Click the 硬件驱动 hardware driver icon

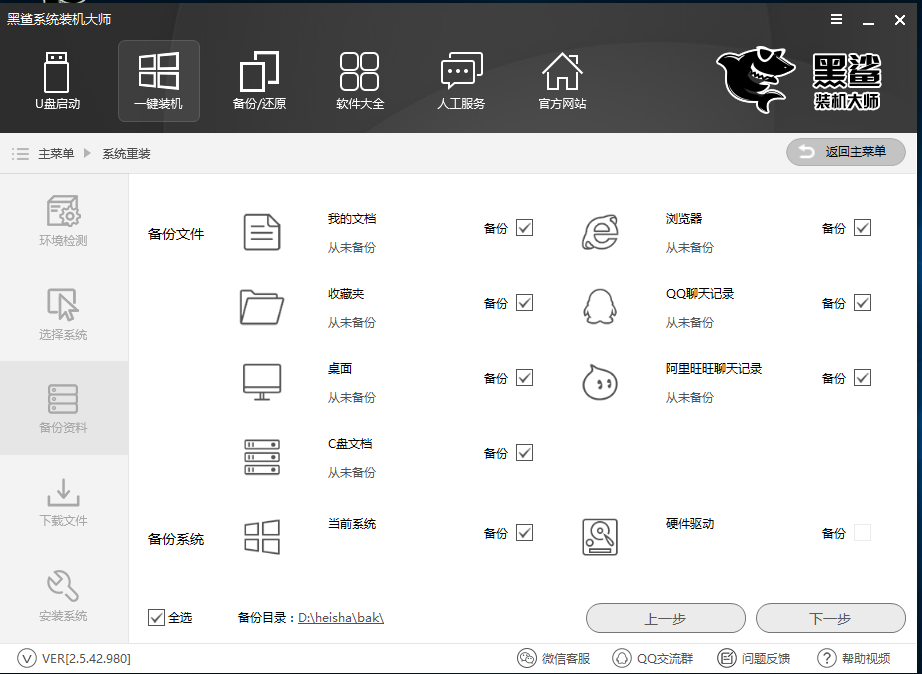[x=599, y=537]
